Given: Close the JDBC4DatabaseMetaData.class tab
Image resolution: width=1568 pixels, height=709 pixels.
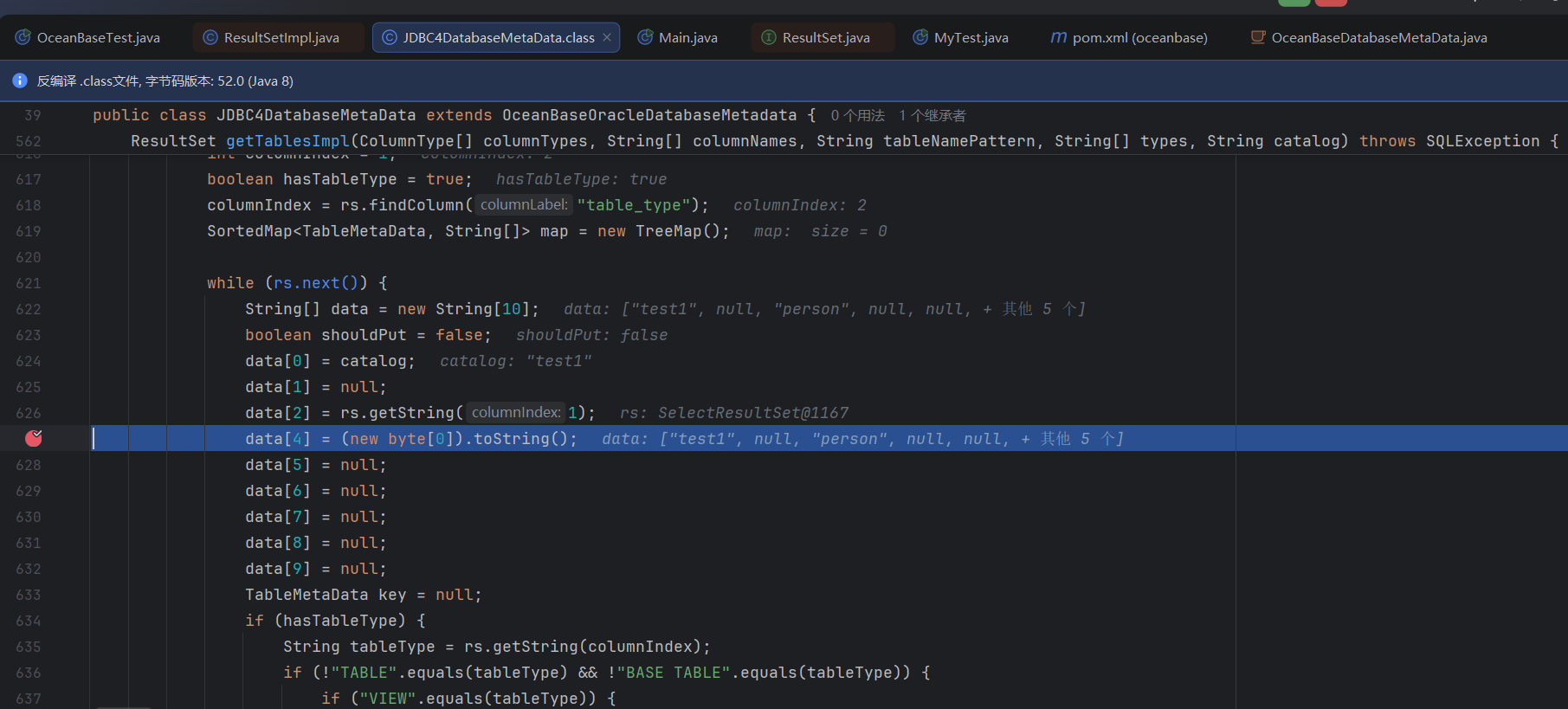Looking at the screenshot, I should [x=607, y=37].
